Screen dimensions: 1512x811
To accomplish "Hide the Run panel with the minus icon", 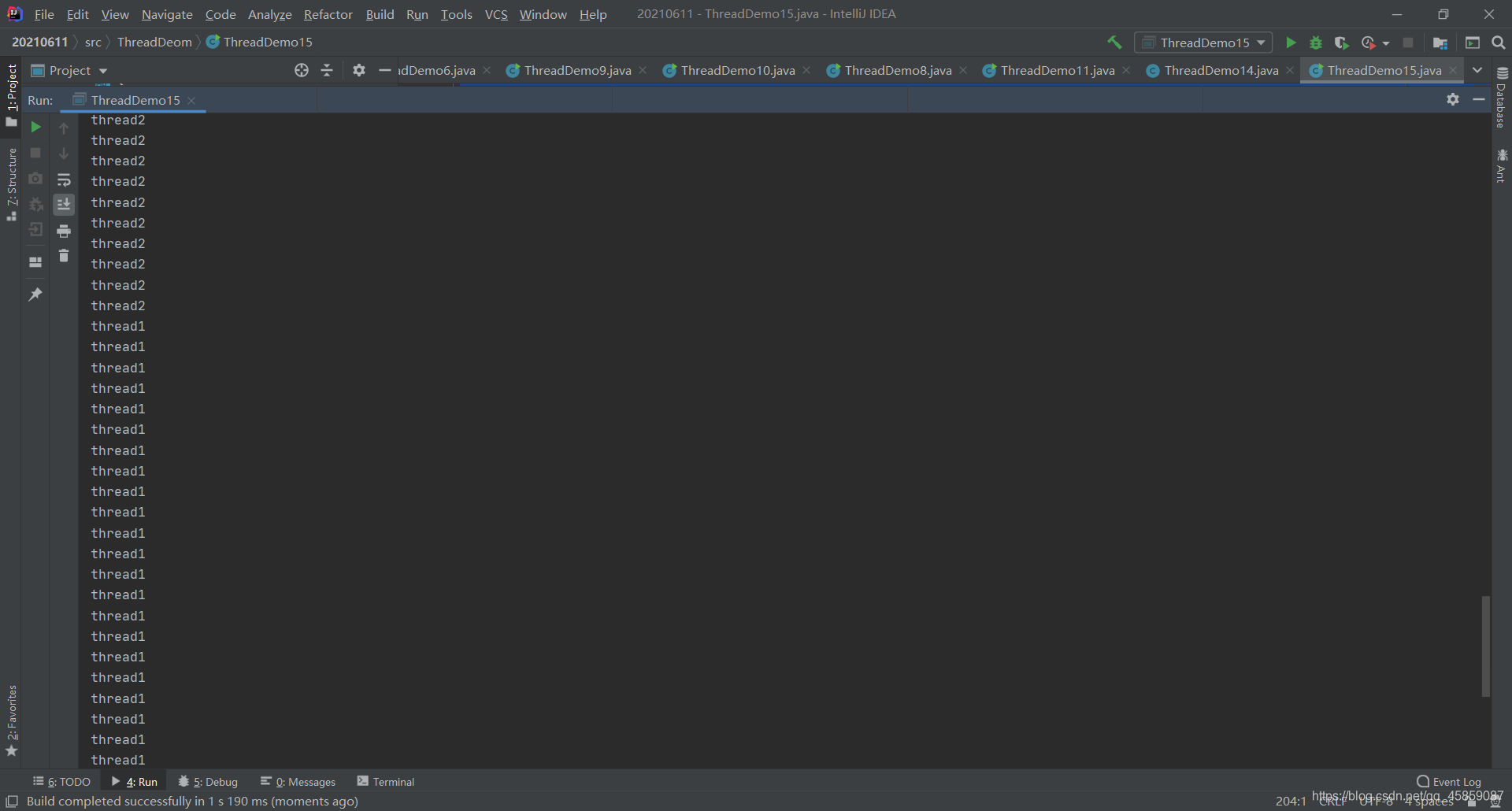I will coord(1479,99).
